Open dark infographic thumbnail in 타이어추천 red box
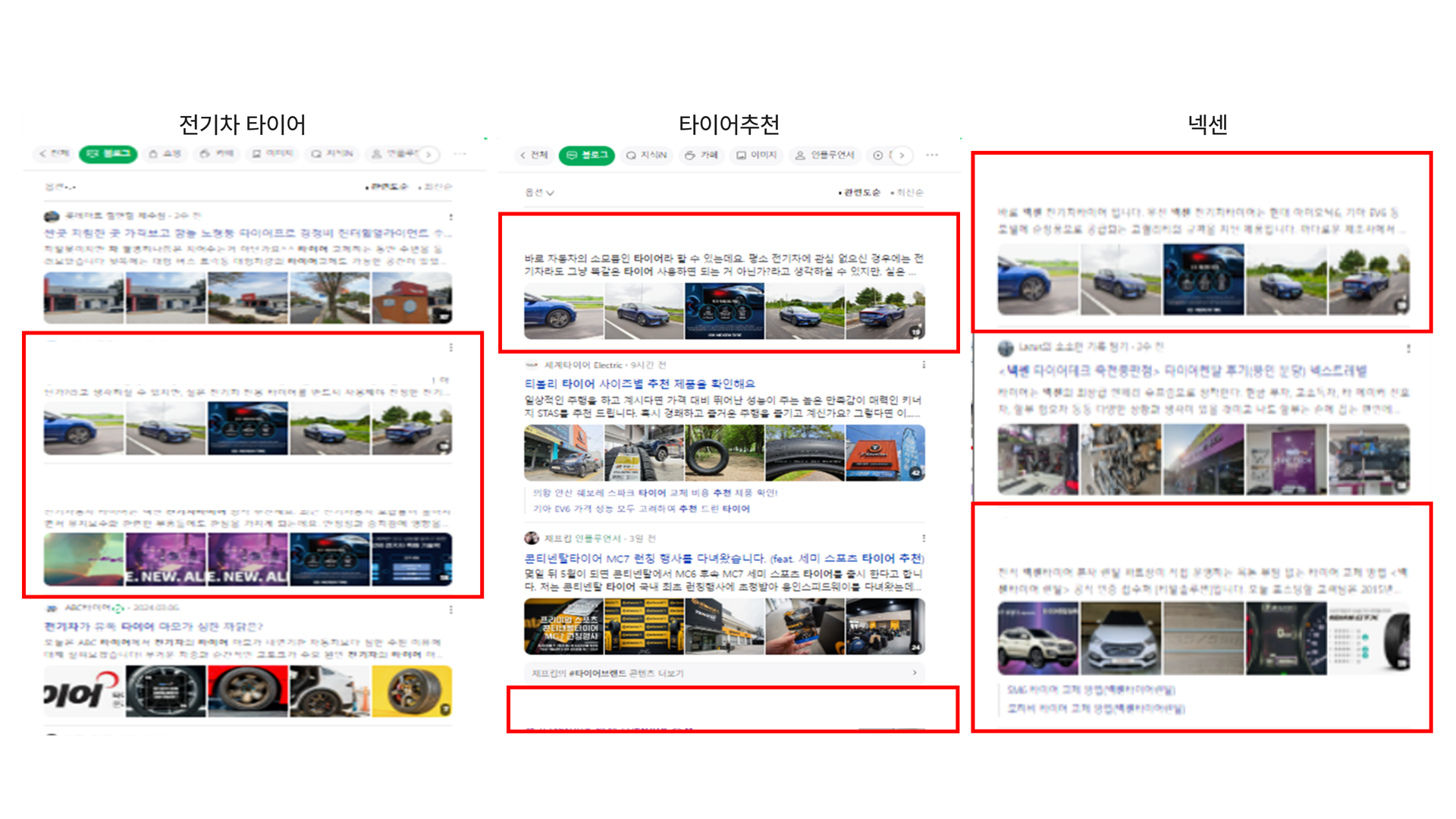Screen dimensions: 1456x819 724,311
